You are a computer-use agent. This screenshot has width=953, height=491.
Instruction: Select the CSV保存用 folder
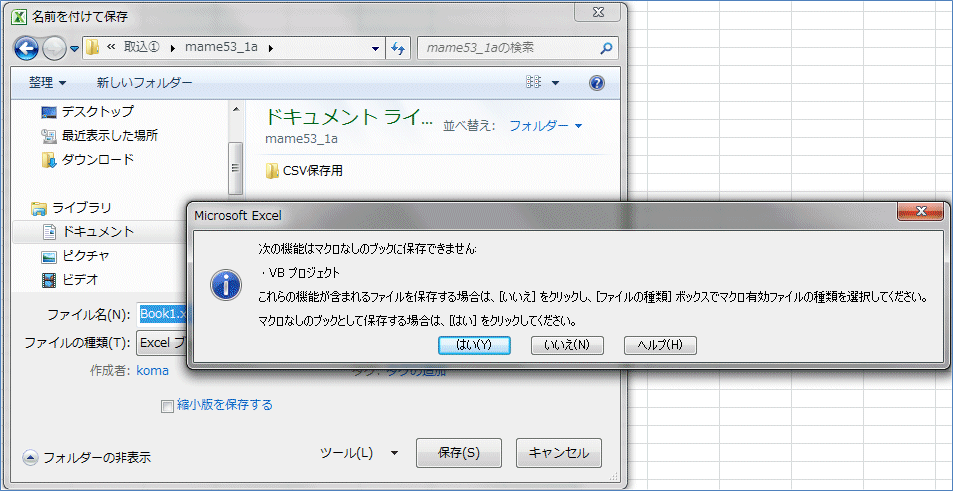(x=304, y=171)
